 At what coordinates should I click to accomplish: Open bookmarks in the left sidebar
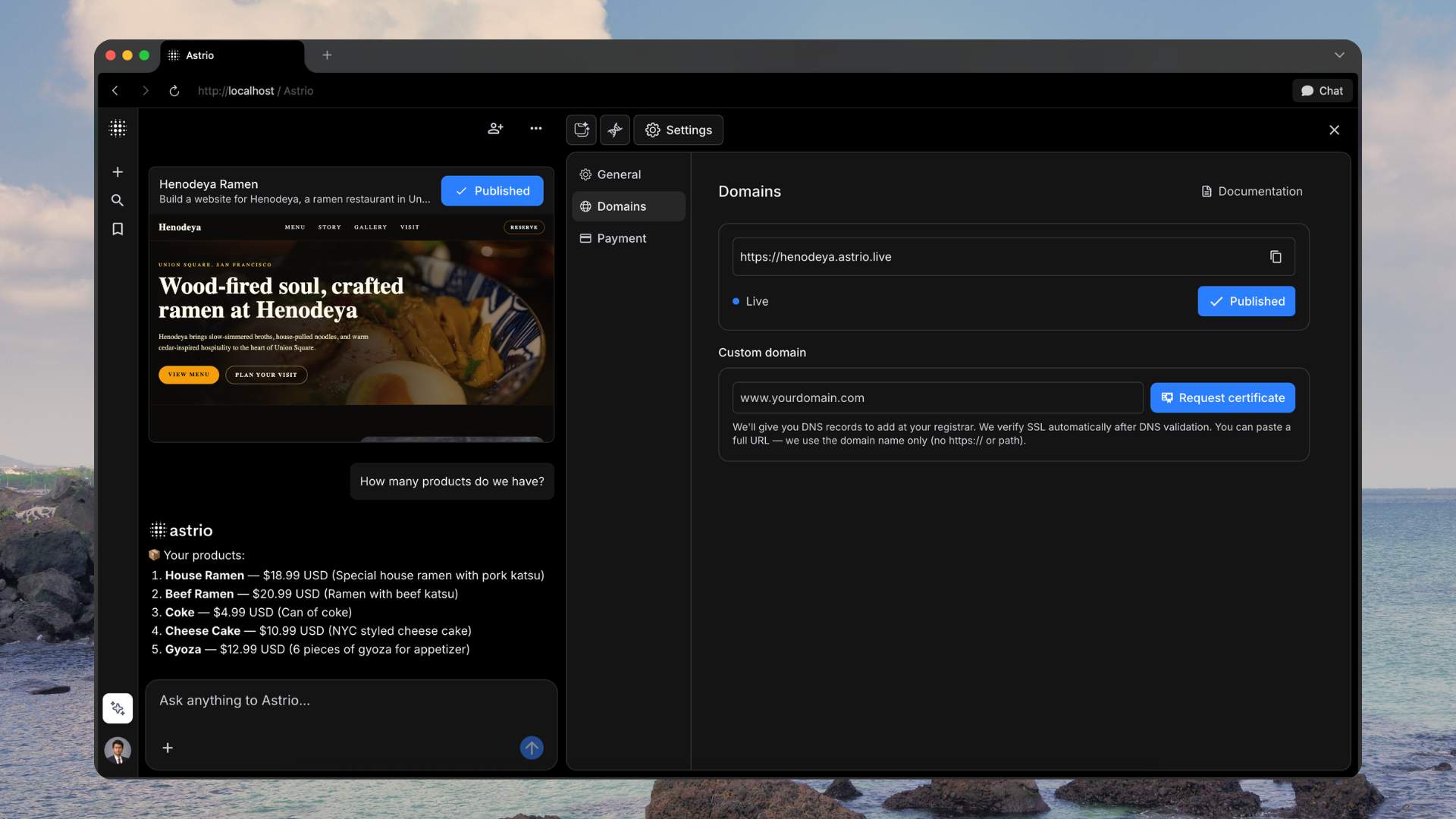click(118, 229)
